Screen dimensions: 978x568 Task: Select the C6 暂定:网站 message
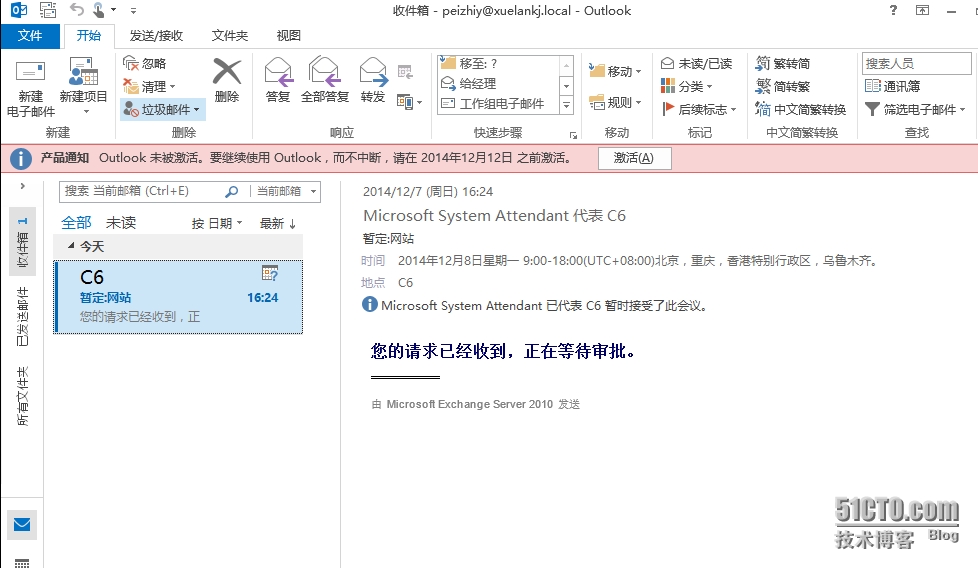(x=178, y=297)
